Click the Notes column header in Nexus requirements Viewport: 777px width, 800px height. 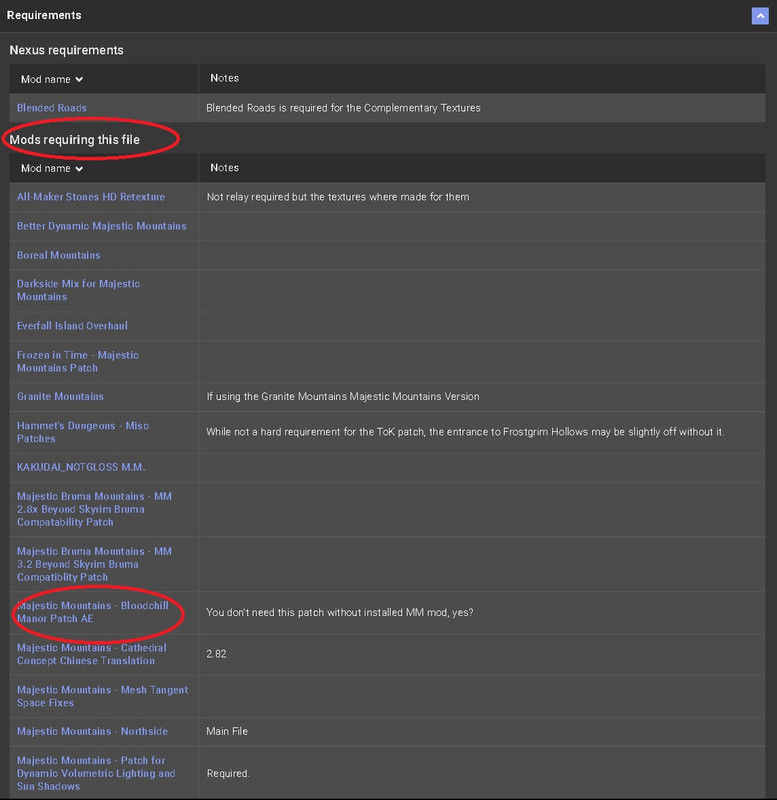[x=224, y=78]
